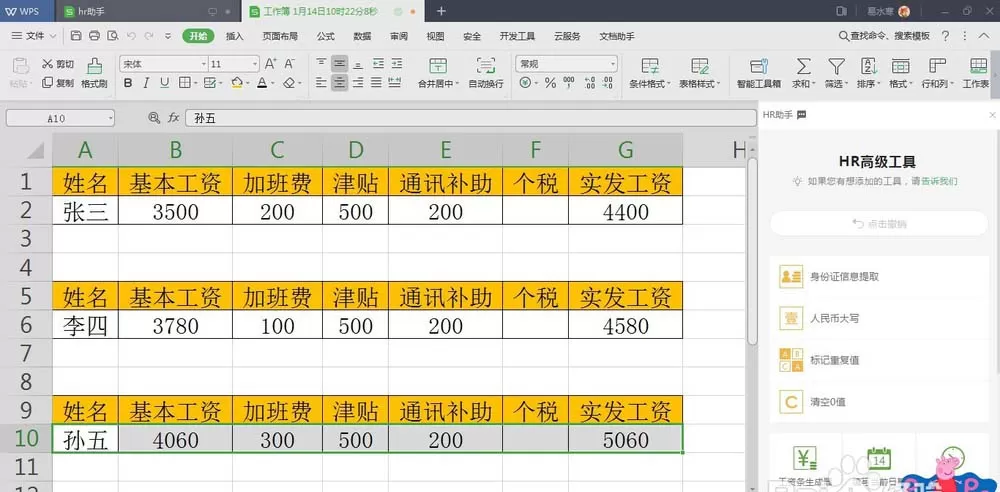Switch to the 插入 ribbon tab
This screenshot has height=492, width=1000.
click(235, 36)
